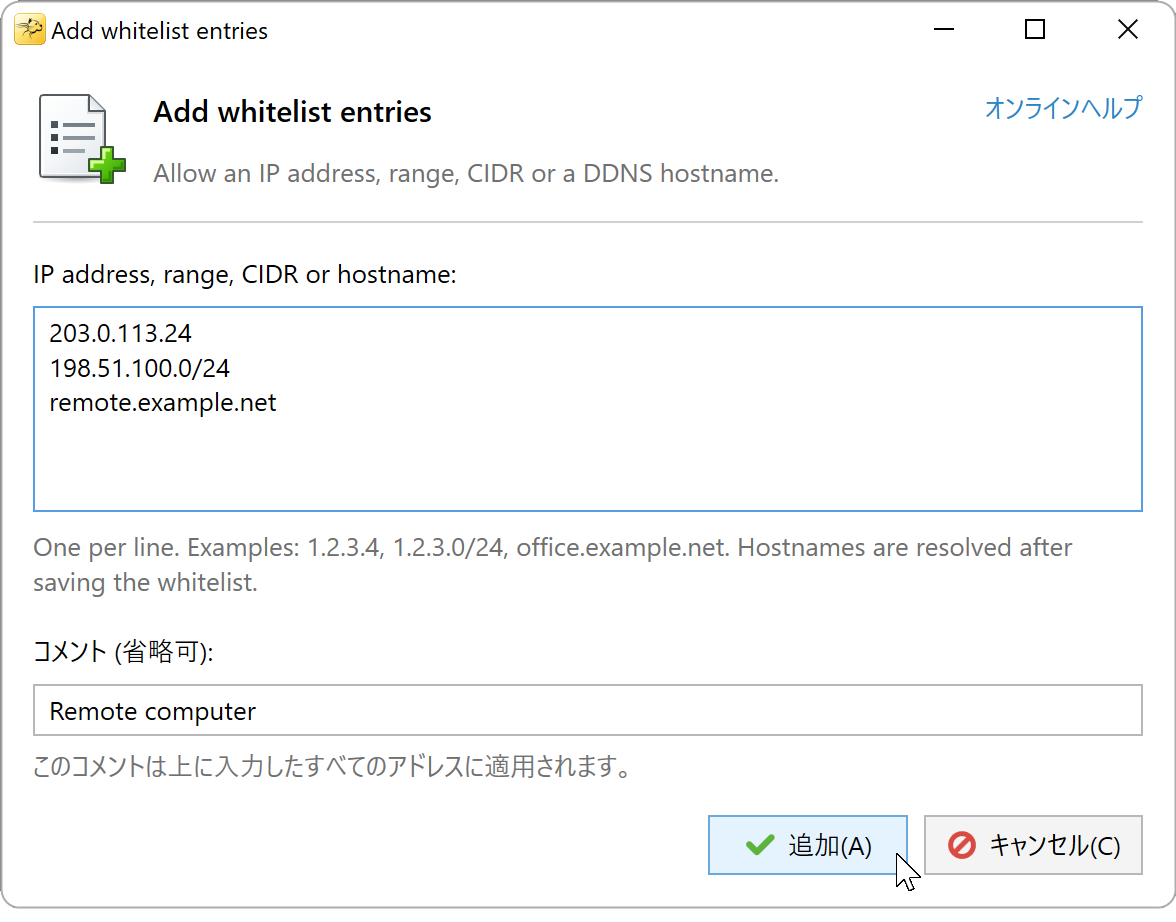
Task: Place cursor at remote.example.net entry
Action: pyautogui.click(x=163, y=403)
